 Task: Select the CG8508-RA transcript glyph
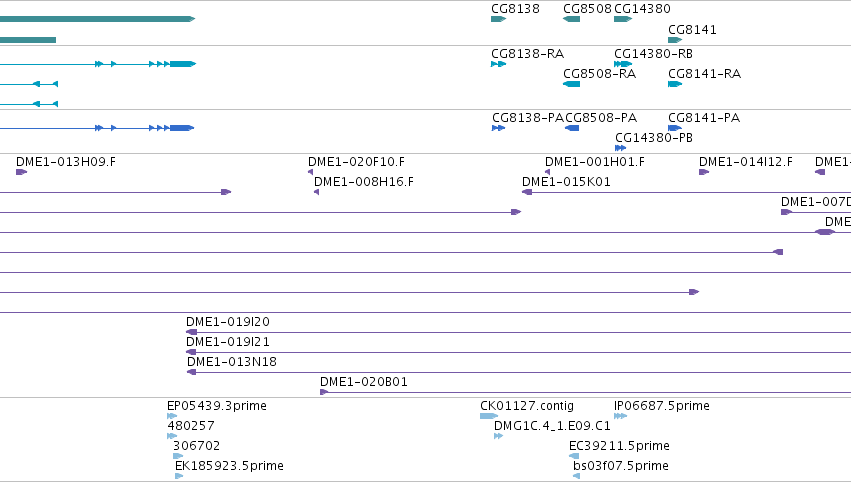point(571,84)
